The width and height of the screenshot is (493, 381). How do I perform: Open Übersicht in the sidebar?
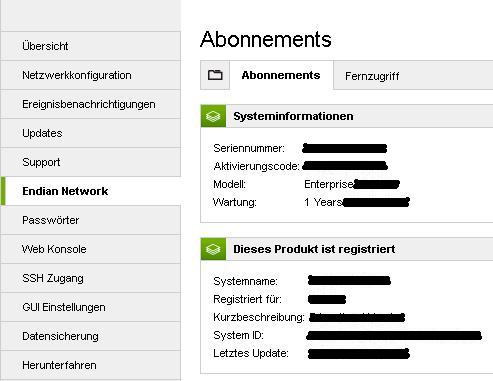pyautogui.click(x=90, y=46)
